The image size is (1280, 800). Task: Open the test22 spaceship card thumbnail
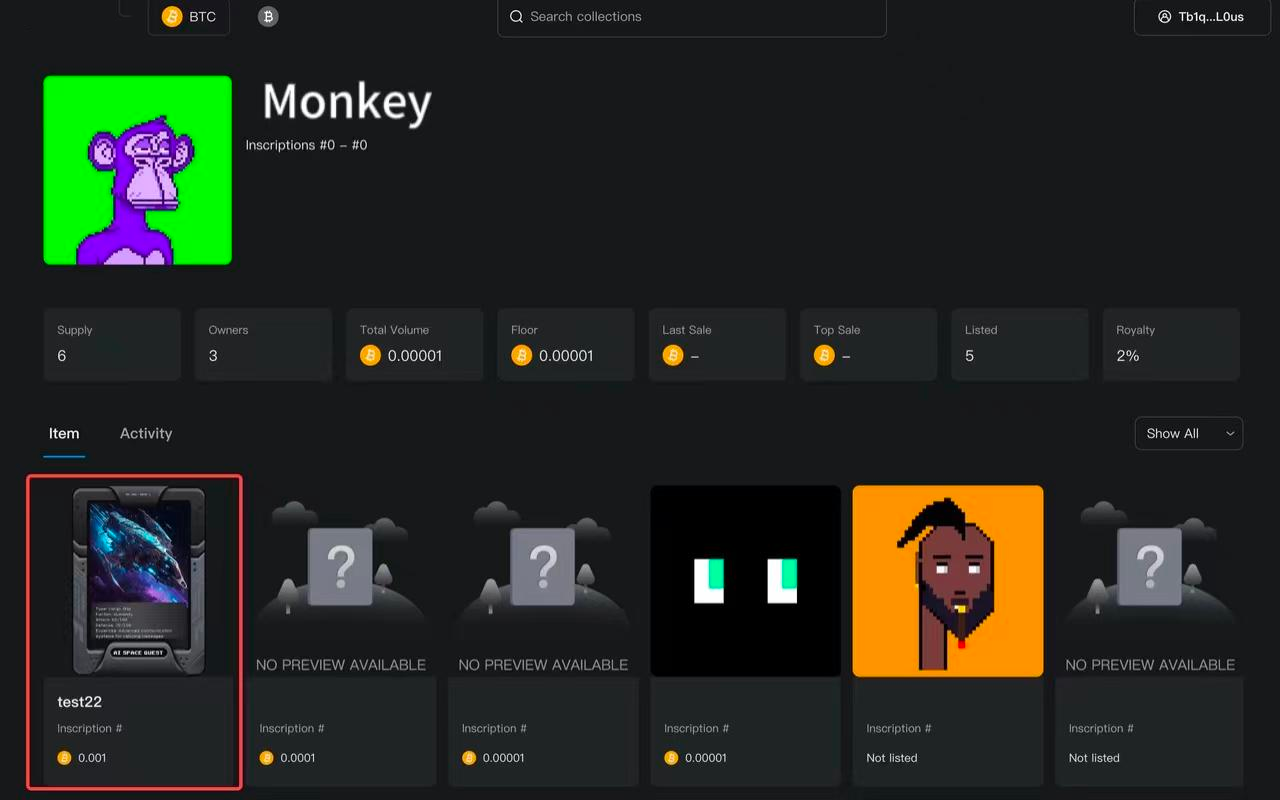pyautogui.click(x=139, y=580)
